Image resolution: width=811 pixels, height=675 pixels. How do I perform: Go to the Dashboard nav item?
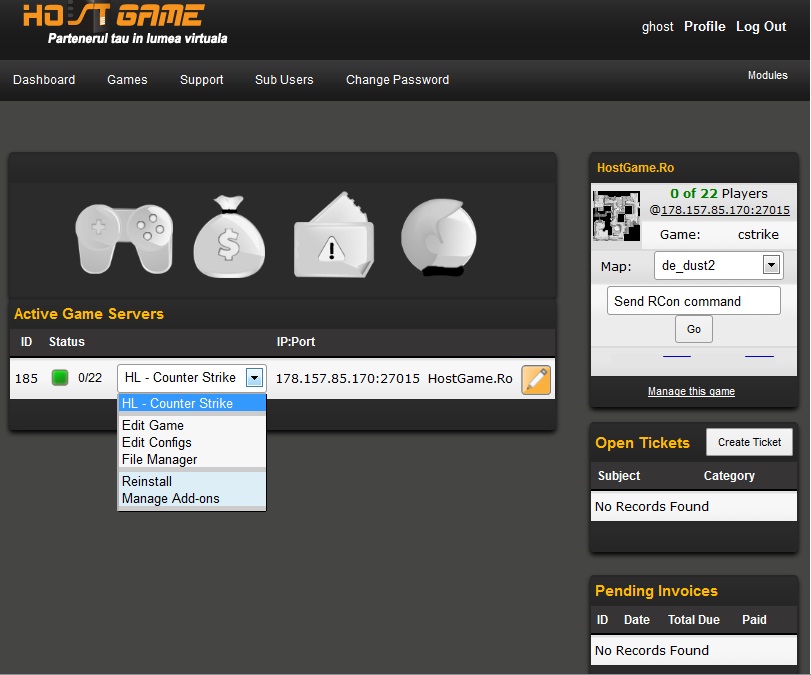44,80
